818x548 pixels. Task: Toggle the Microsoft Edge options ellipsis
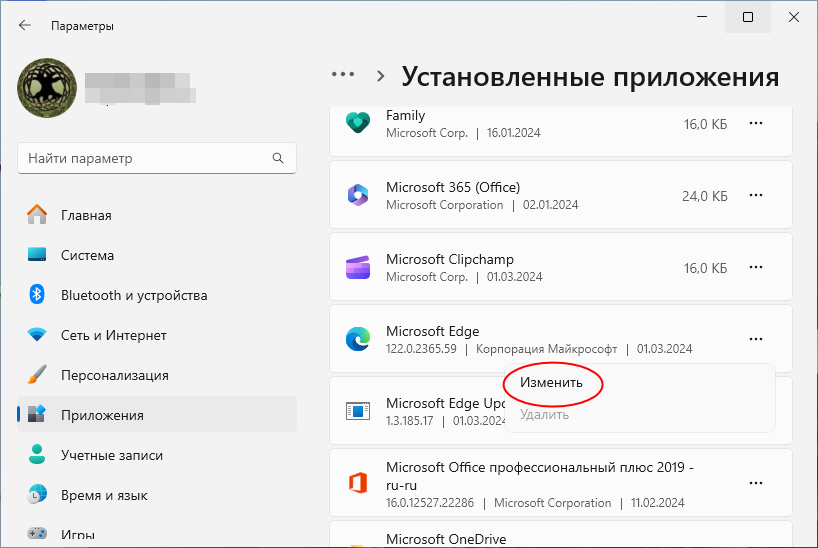tap(756, 339)
